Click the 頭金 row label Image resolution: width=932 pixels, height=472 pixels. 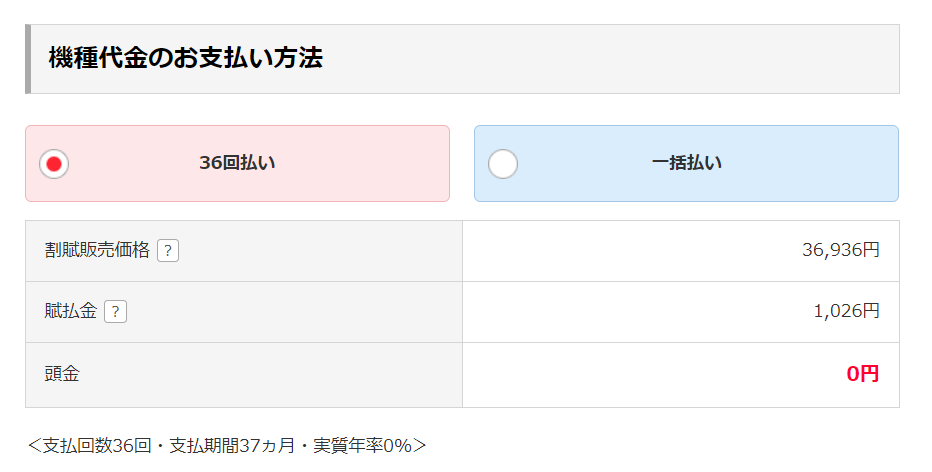62,375
